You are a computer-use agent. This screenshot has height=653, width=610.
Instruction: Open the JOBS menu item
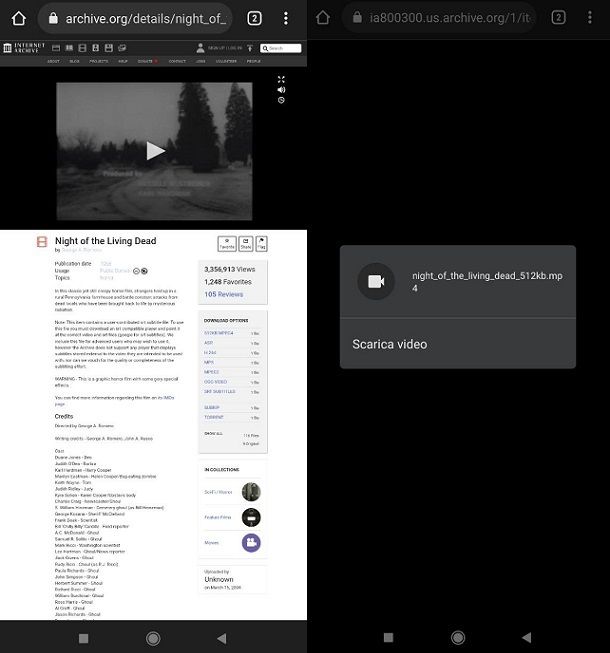tap(201, 61)
